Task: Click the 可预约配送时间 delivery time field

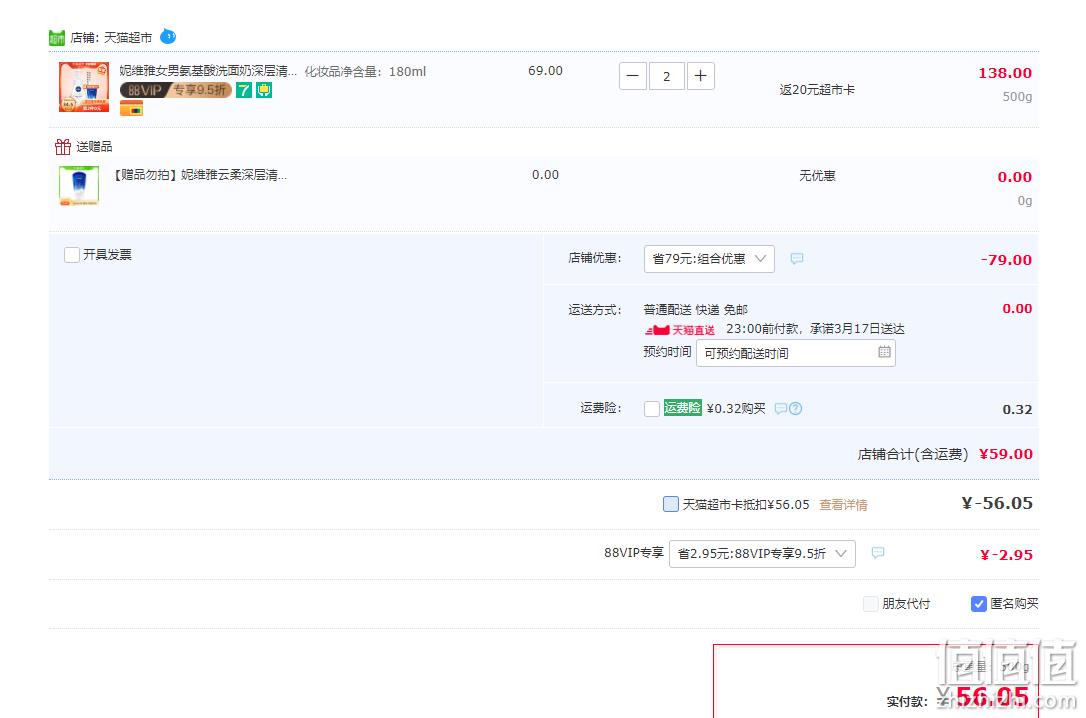Action: 796,353
